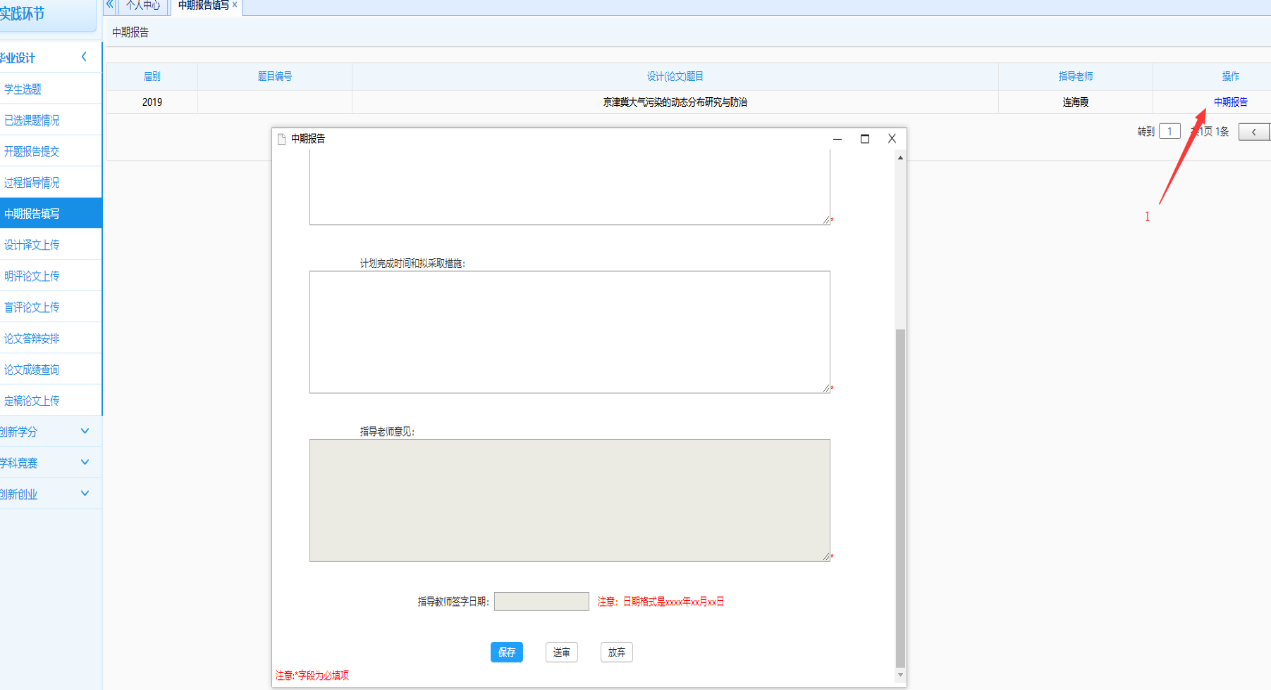Close the 中期报告填写 tab

[235, 5]
